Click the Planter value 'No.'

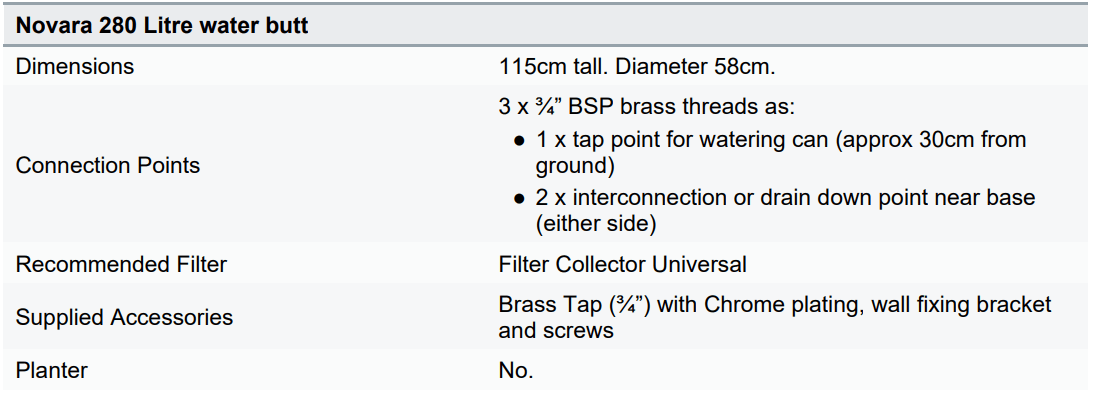click(x=516, y=370)
